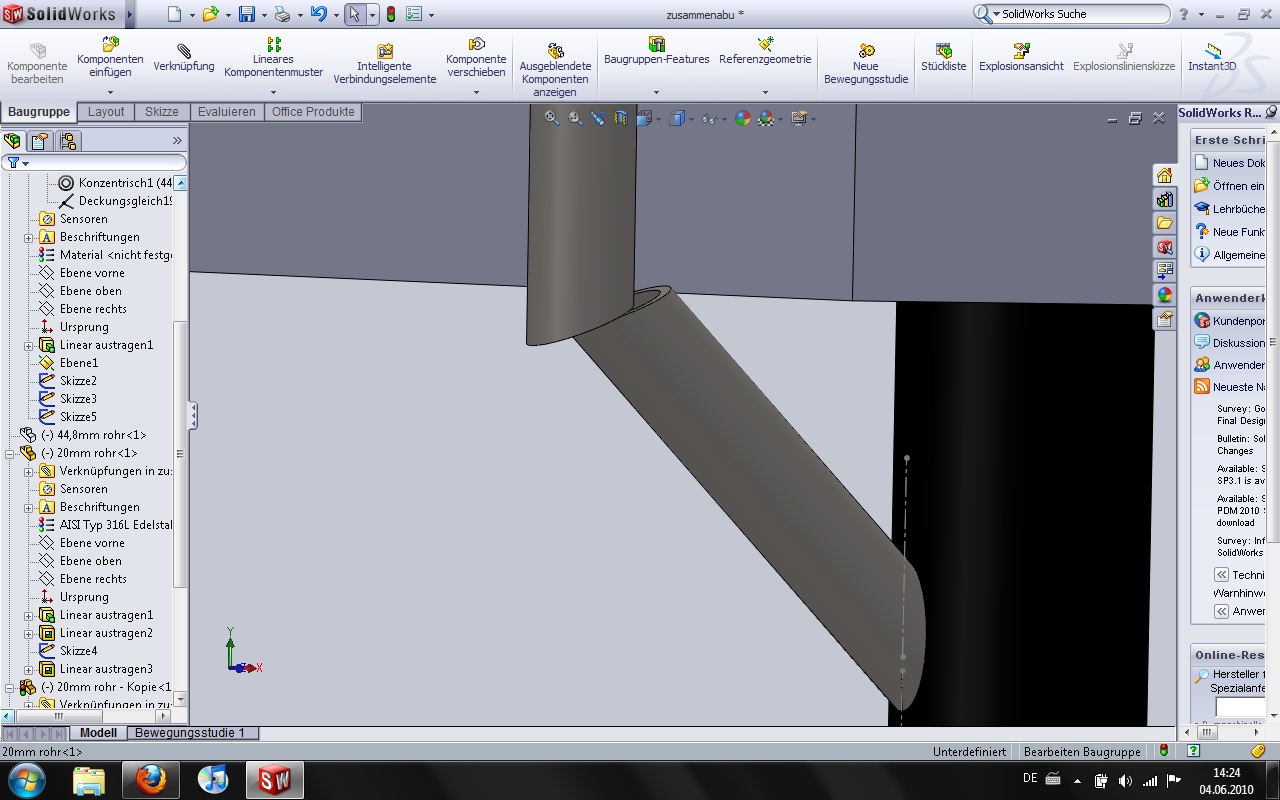Expand Linear austragen3 feature

pos(28,669)
